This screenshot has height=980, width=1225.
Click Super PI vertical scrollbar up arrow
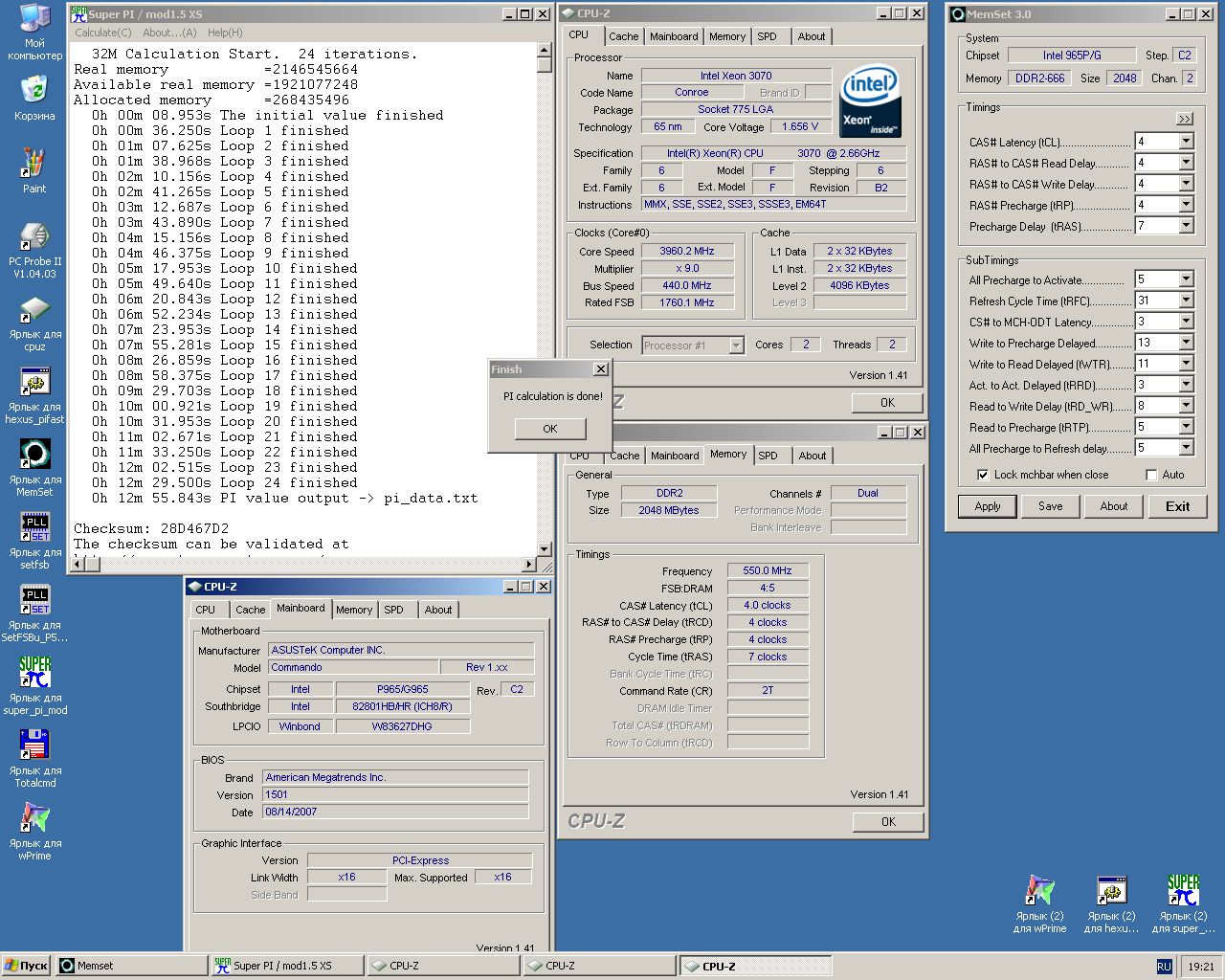point(545,50)
